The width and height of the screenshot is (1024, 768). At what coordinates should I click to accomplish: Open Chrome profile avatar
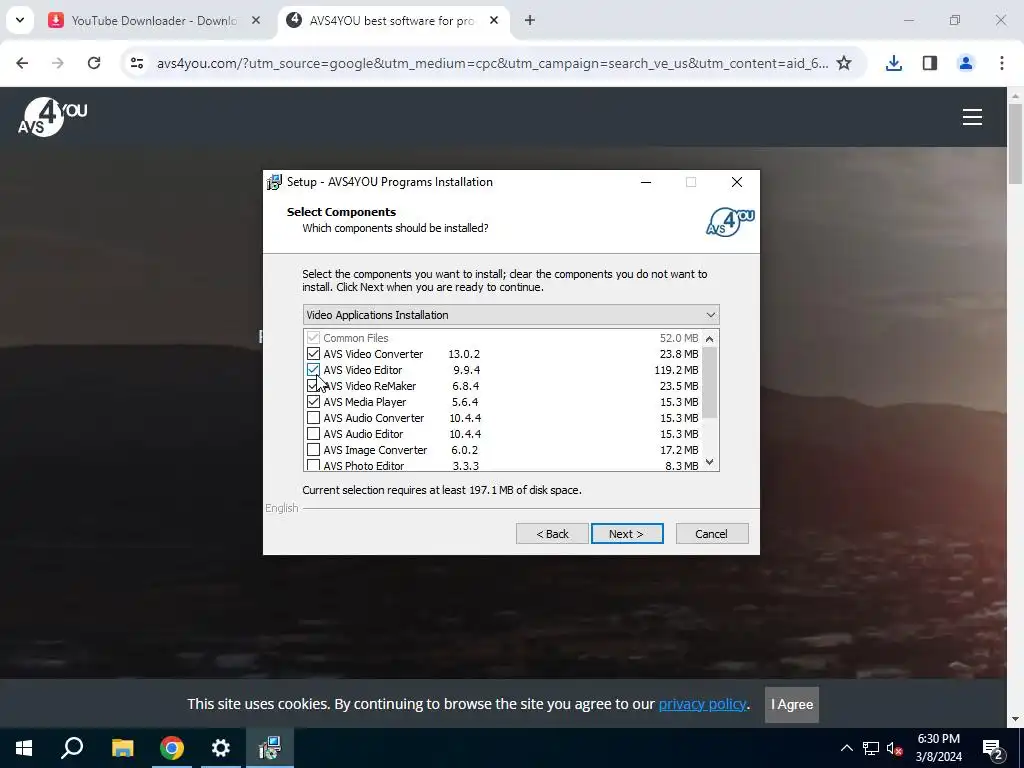coord(965,63)
